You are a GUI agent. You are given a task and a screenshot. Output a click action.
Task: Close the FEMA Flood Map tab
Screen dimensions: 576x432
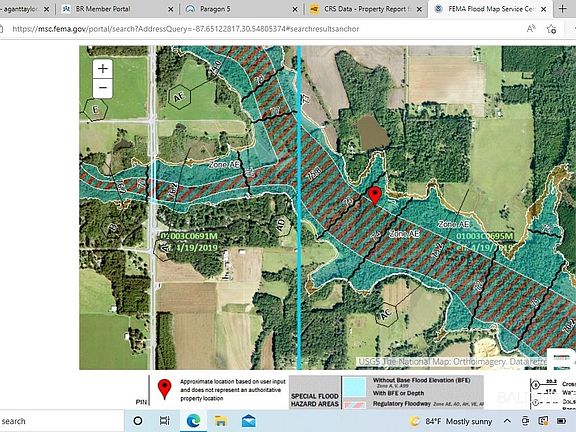[x=544, y=10]
